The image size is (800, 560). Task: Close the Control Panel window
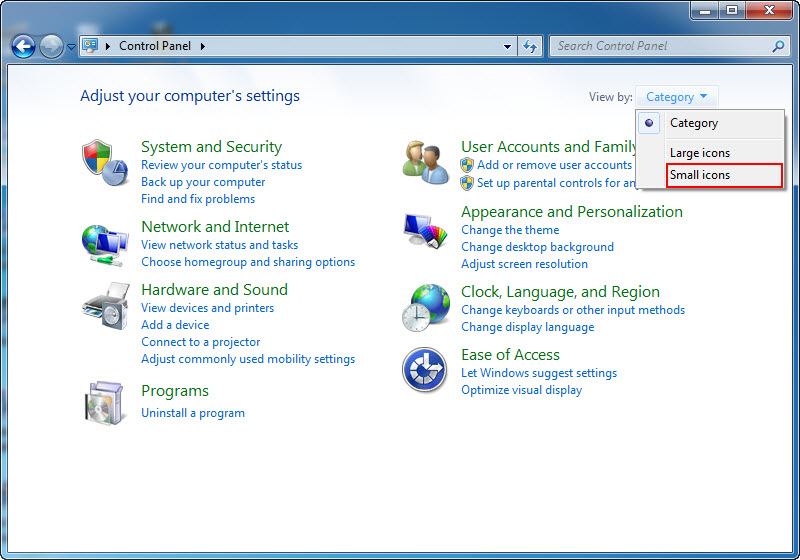[769, 10]
